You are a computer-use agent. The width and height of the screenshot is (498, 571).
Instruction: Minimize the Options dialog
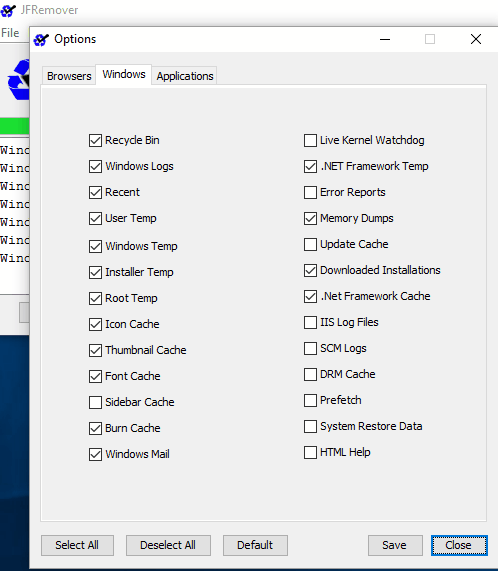385,39
